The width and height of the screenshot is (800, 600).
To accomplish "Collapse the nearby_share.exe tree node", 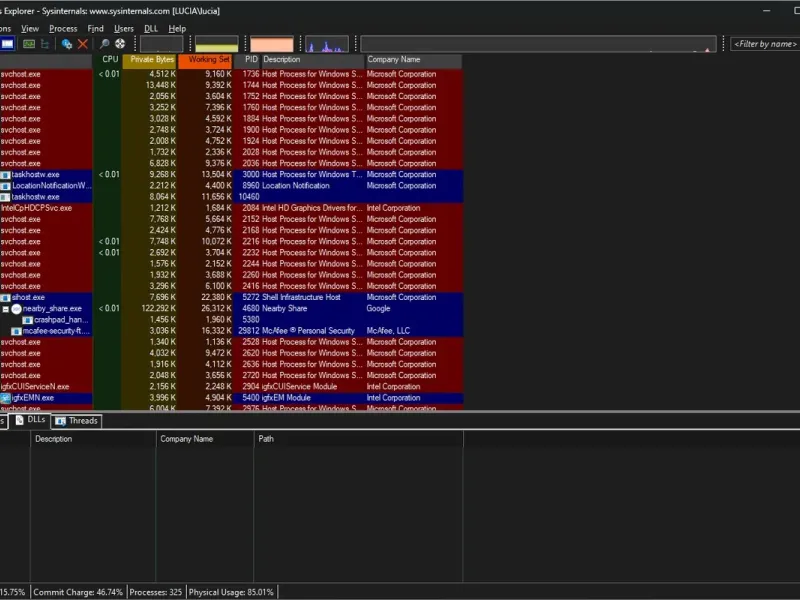I will coord(5,309).
